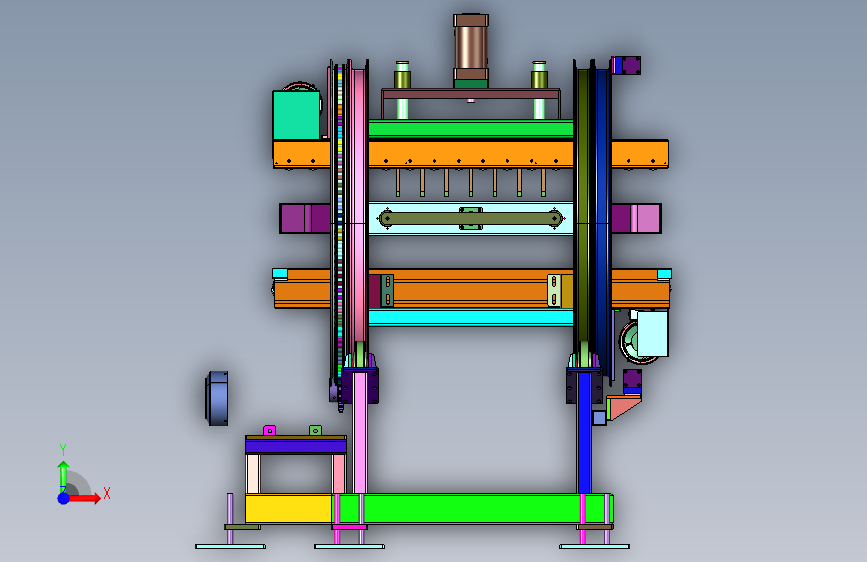Click the green Y axis arrow of triad
Image resolution: width=867 pixels, height=562 pixels.
click(x=63, y=475)
